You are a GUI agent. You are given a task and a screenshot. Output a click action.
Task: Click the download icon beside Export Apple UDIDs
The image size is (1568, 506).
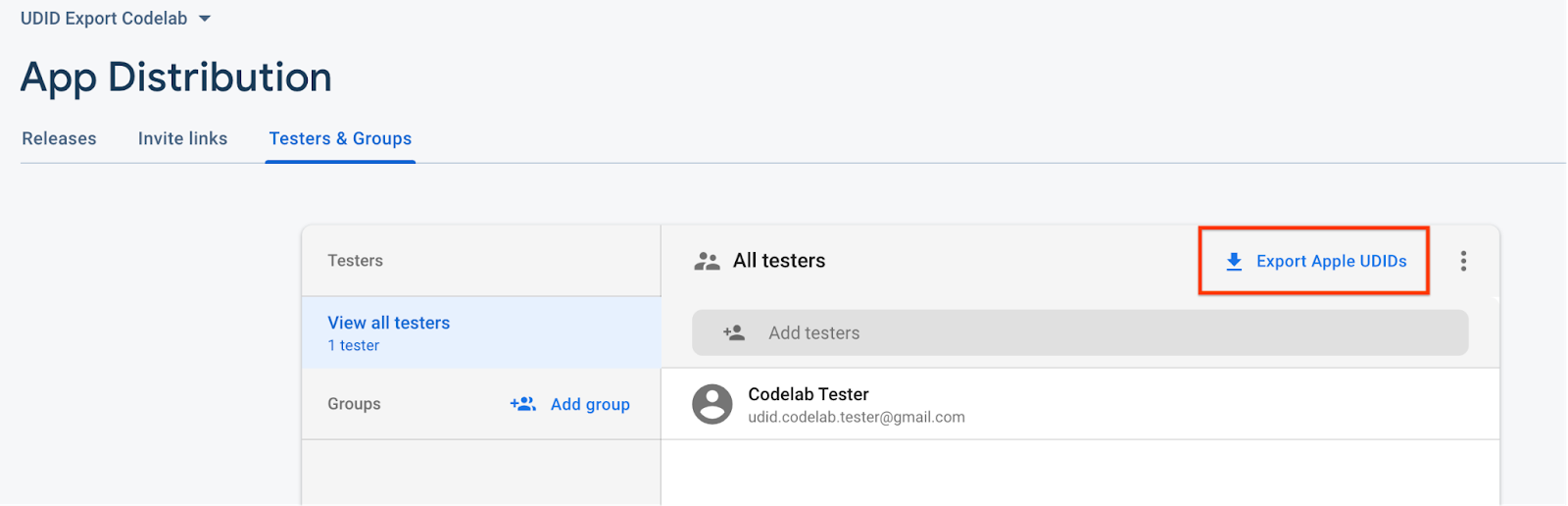pyautogui.click(x=1234, y=261)
